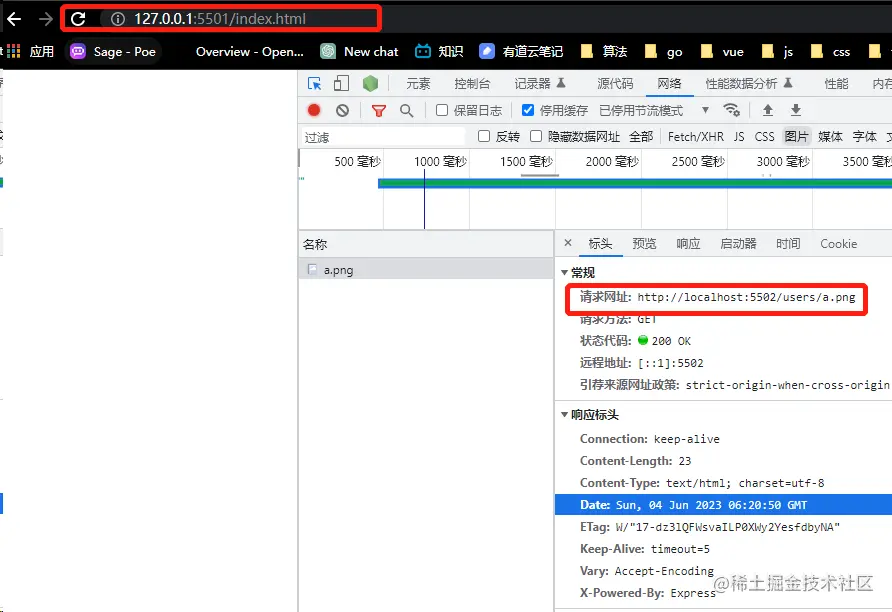Switch to the 网络 panel tab
Viewport: 892px width, 612px height.
point(670,84)
